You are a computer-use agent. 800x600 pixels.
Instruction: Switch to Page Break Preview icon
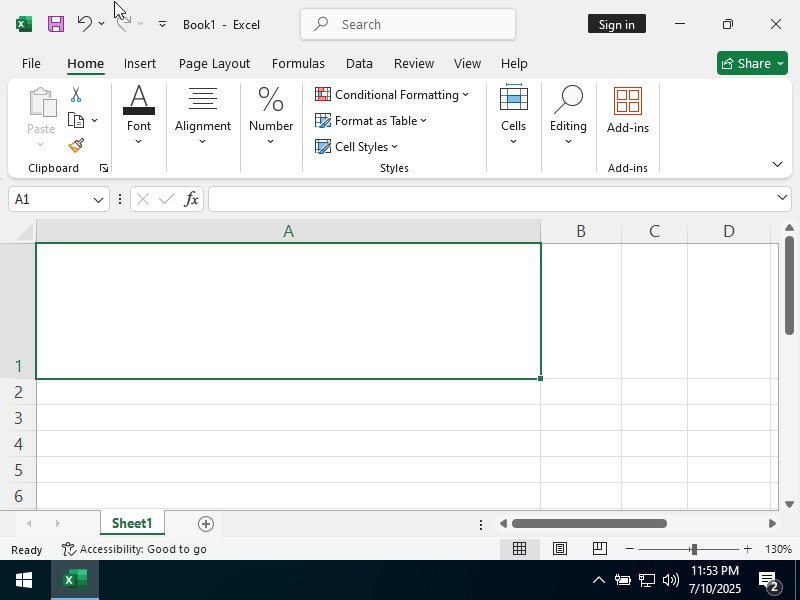[x=599, y=548]
